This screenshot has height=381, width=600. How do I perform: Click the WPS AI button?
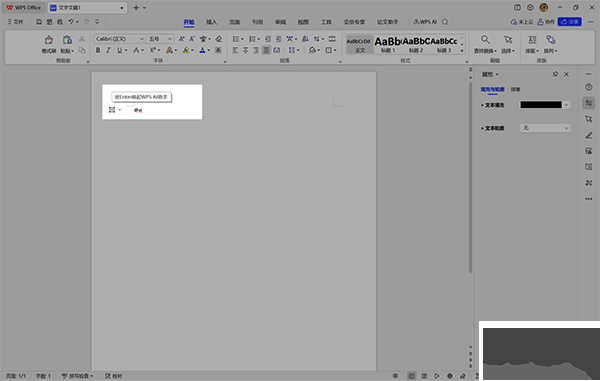tap(425, 22)
